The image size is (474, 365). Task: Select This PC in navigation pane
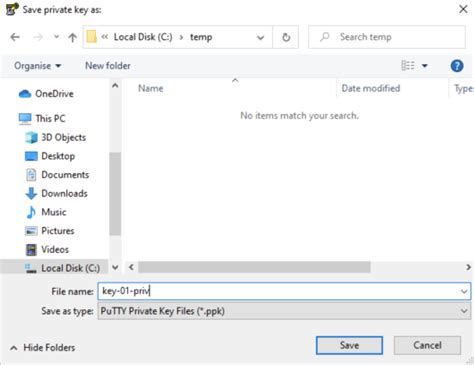click(x=42, y=118)
